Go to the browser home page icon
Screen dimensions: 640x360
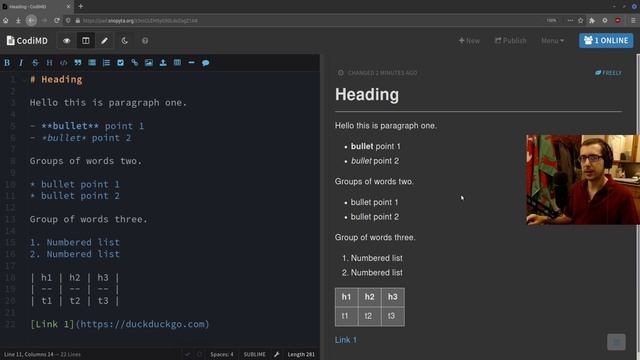6,20
